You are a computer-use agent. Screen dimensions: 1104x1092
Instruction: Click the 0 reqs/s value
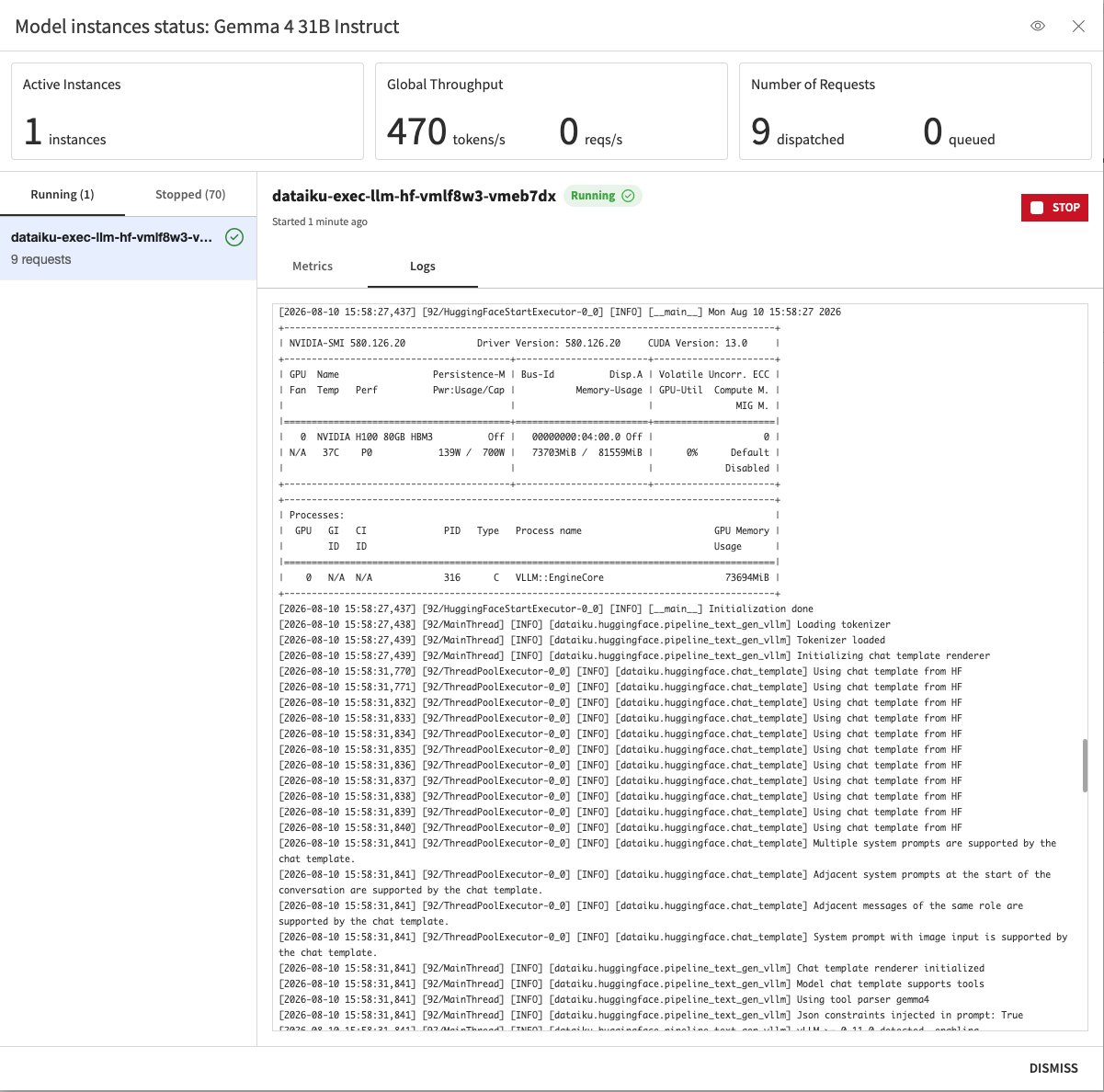point(591,133)
